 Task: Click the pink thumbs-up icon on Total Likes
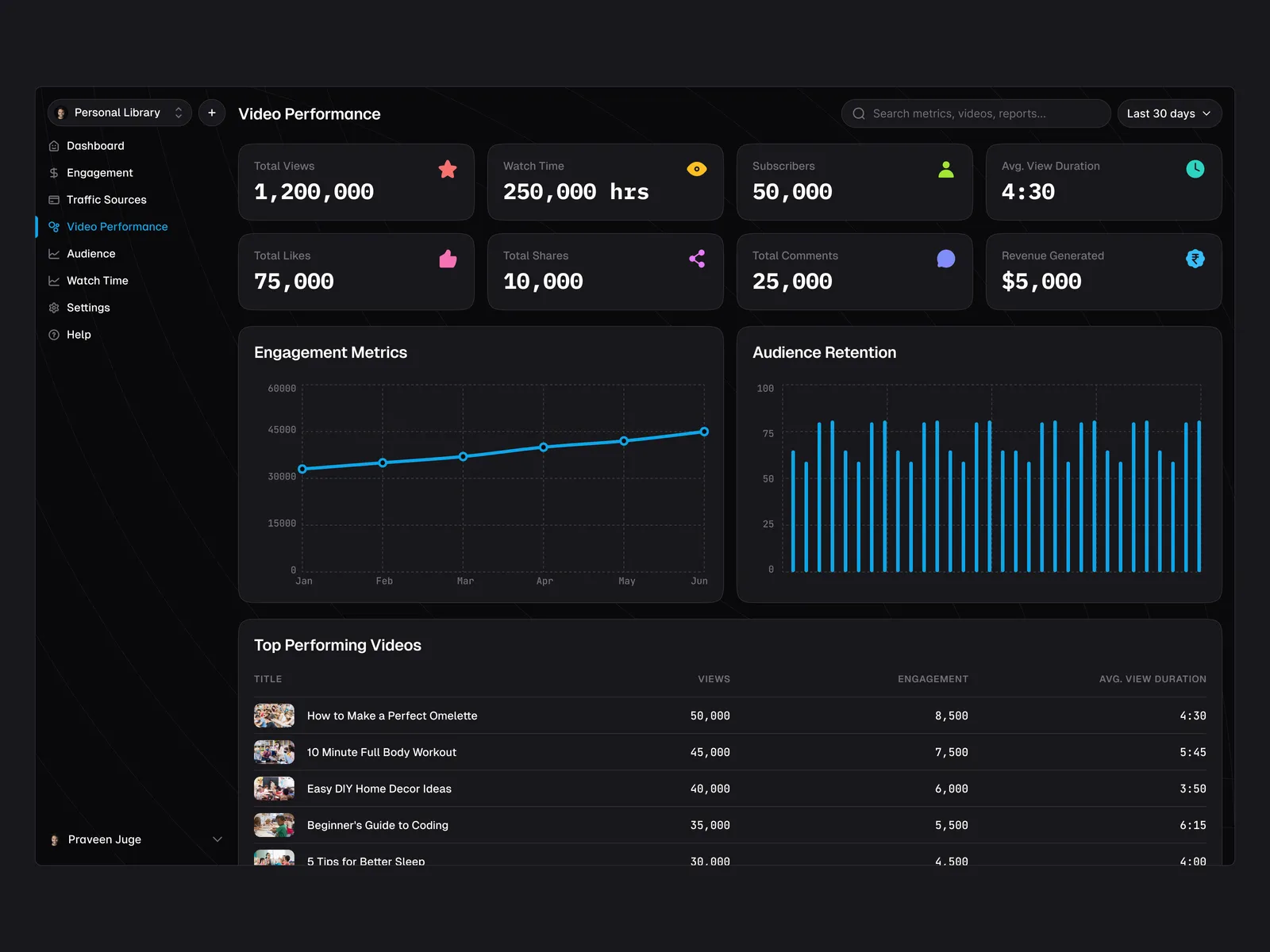point(448,259)
